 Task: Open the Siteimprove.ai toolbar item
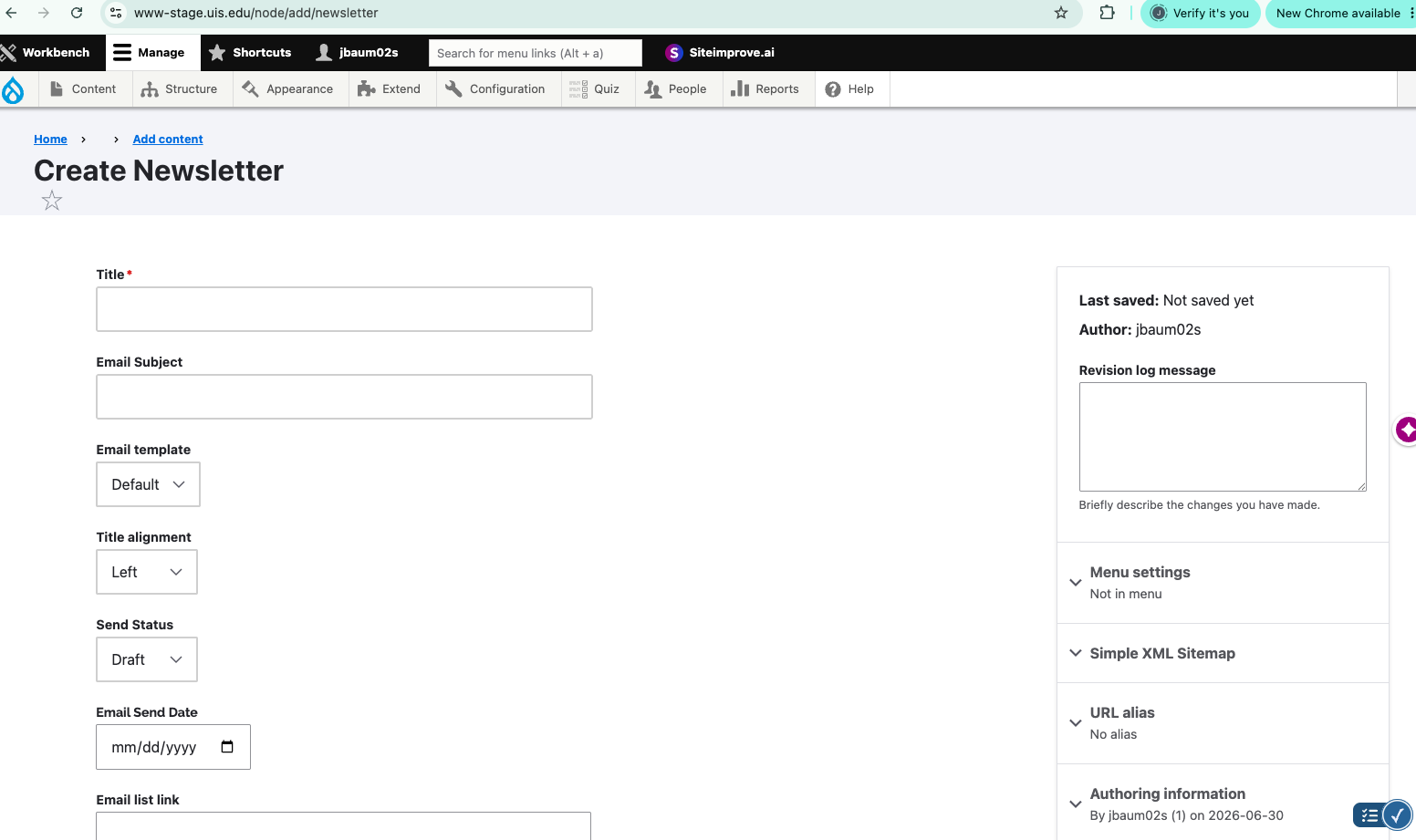pos(720,53)
